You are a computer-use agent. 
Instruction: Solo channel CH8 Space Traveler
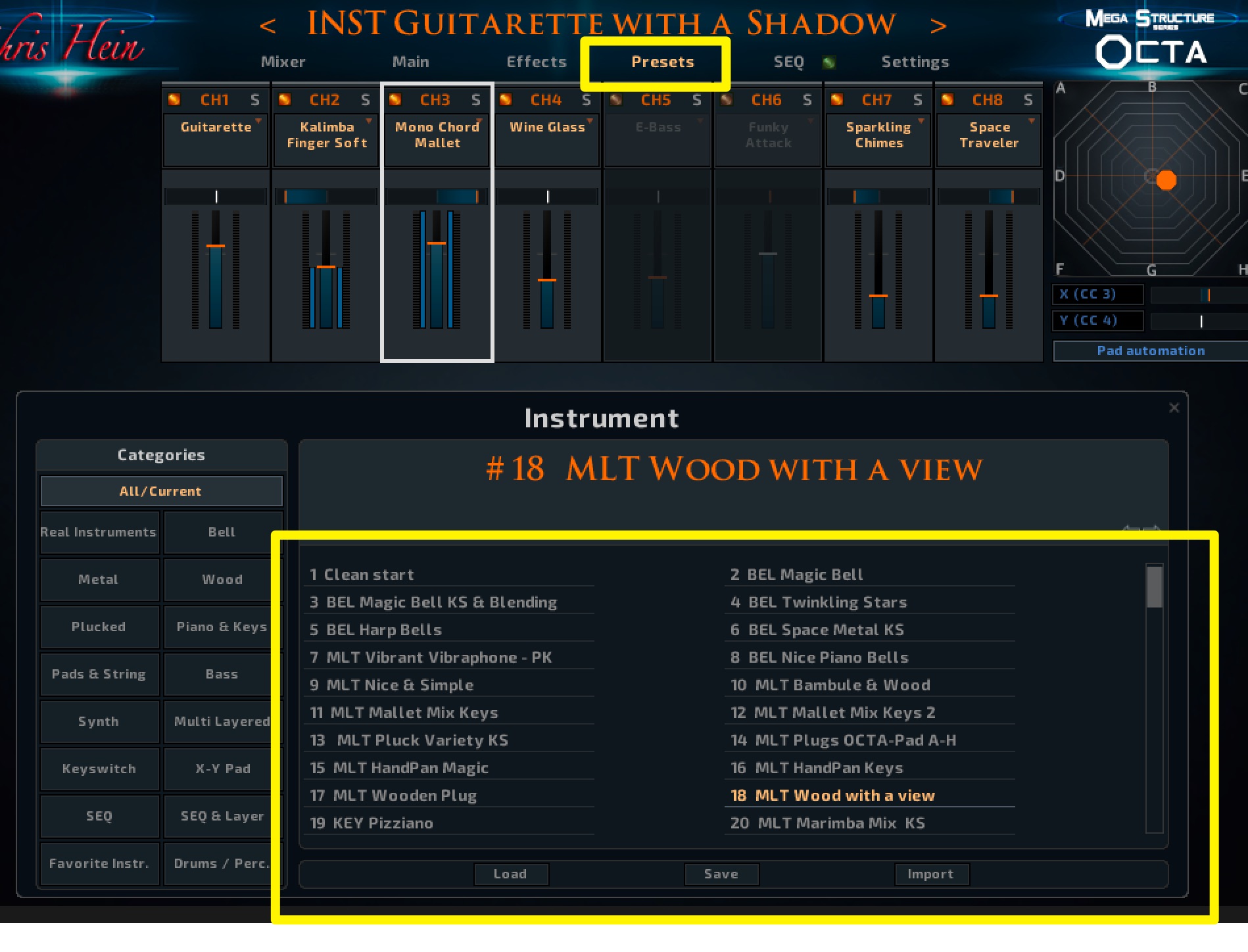click(x=1028, y=100)
